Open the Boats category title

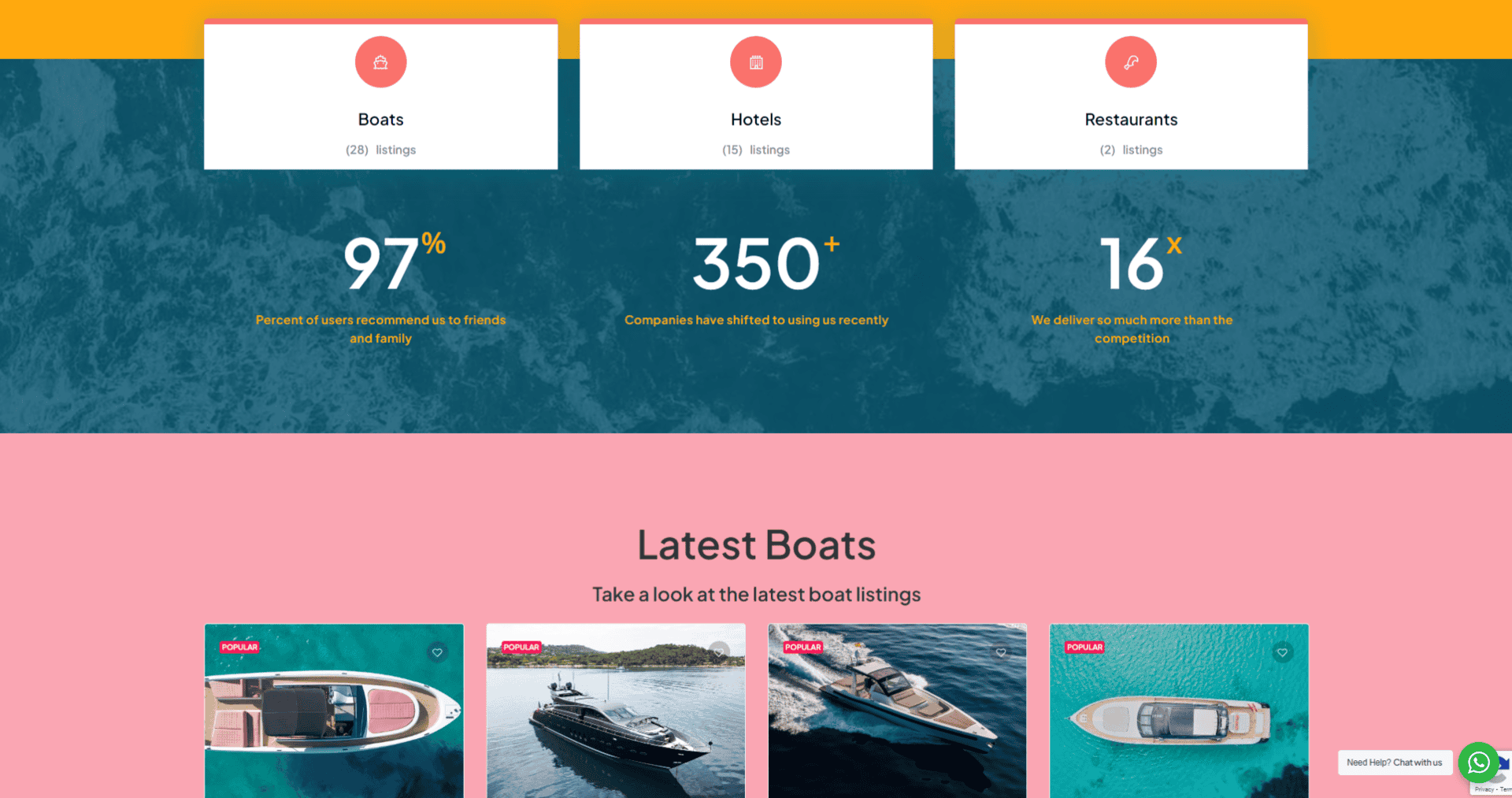[x=380, y=120]
